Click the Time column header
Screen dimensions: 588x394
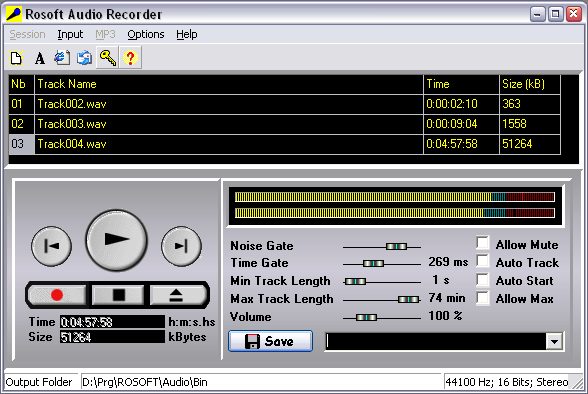[461, 84]
